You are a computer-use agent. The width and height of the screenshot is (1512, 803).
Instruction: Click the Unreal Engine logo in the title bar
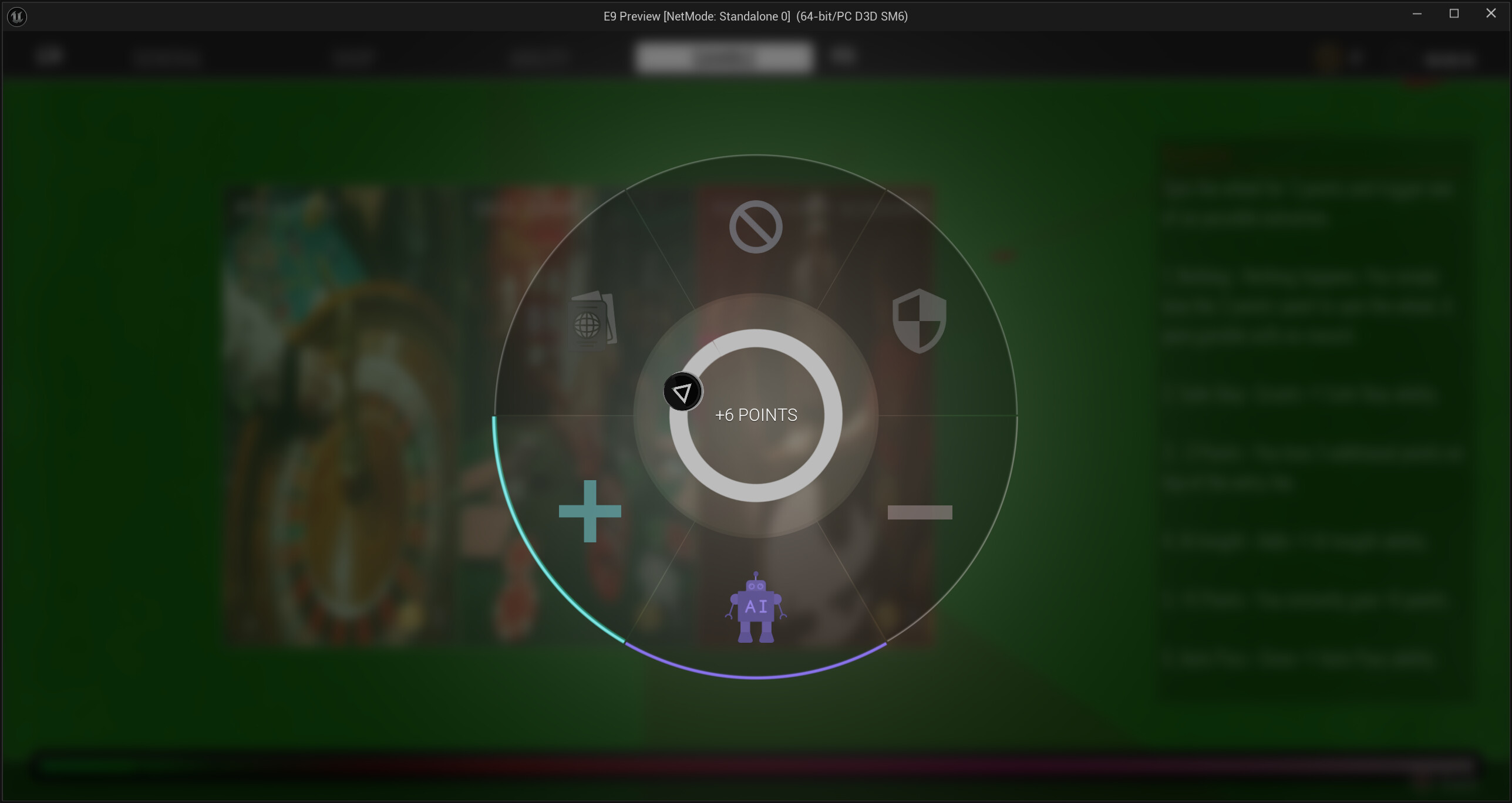click(x=17, y=16)
